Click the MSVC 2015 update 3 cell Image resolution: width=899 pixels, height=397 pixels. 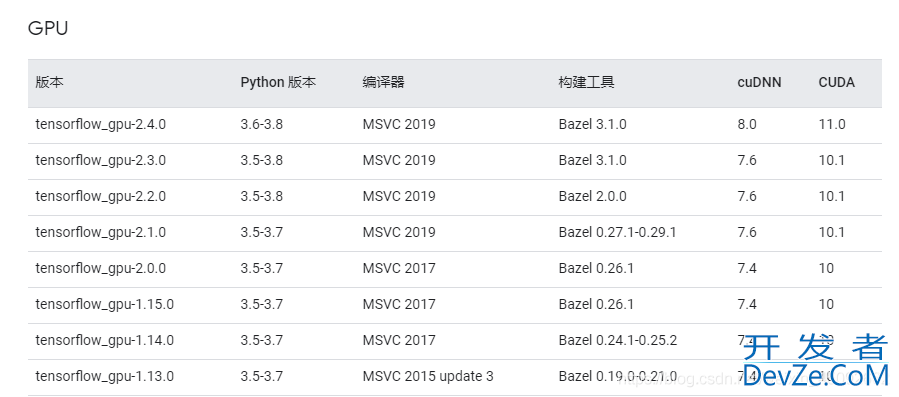tap(428, 377)
